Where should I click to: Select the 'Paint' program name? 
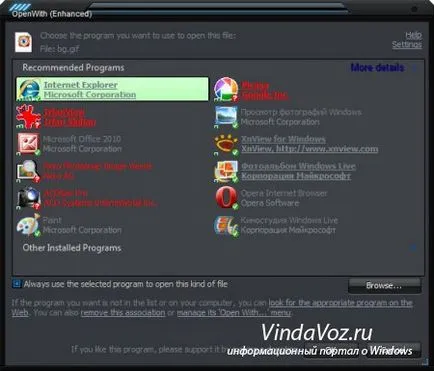tap(52, 220)
